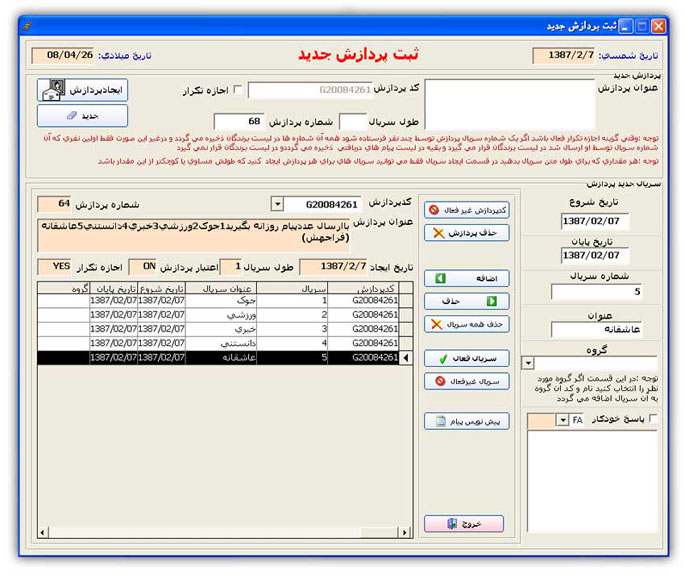Select highlighted row عاشقانه in table
The image size is (685, 575).
pyautogui.click(x=225, y=357)
